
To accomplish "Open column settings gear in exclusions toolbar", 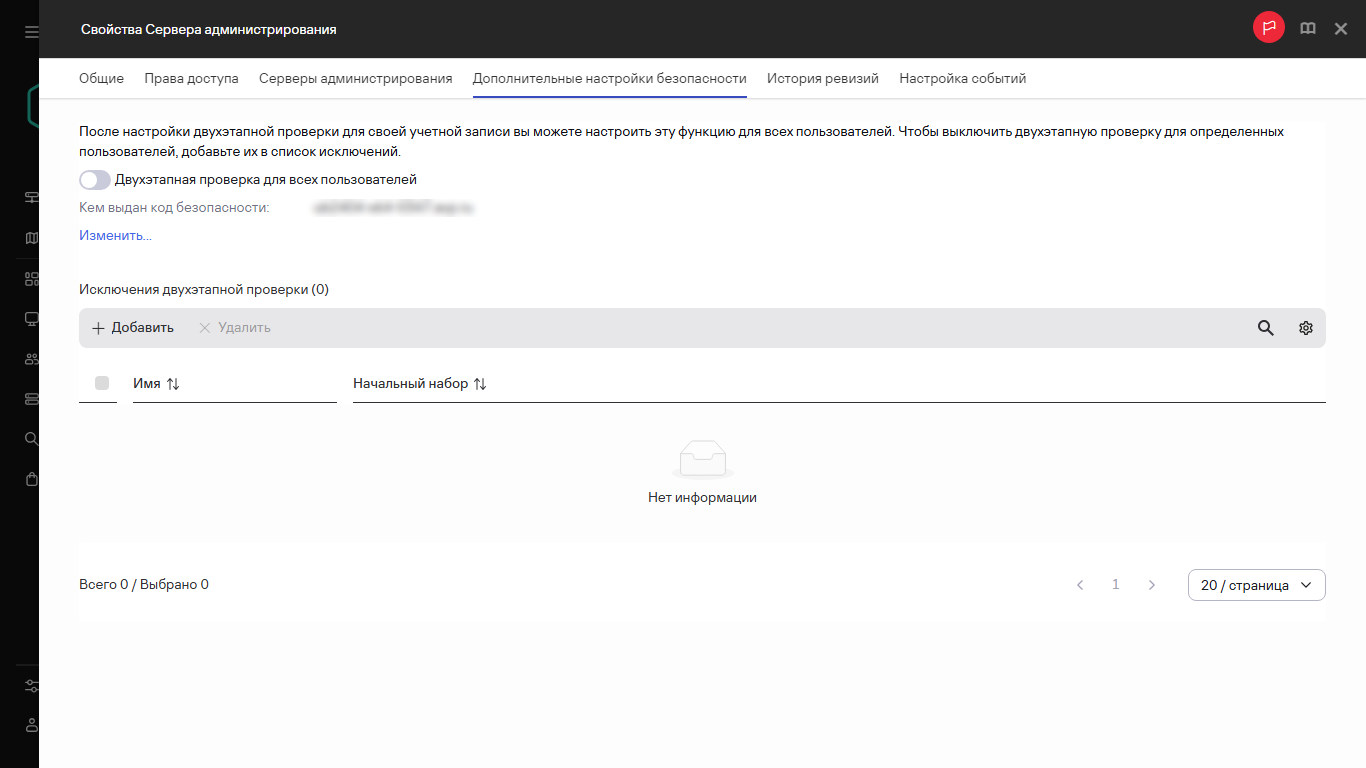I will pyautogui.click(x=1305, y=328).
